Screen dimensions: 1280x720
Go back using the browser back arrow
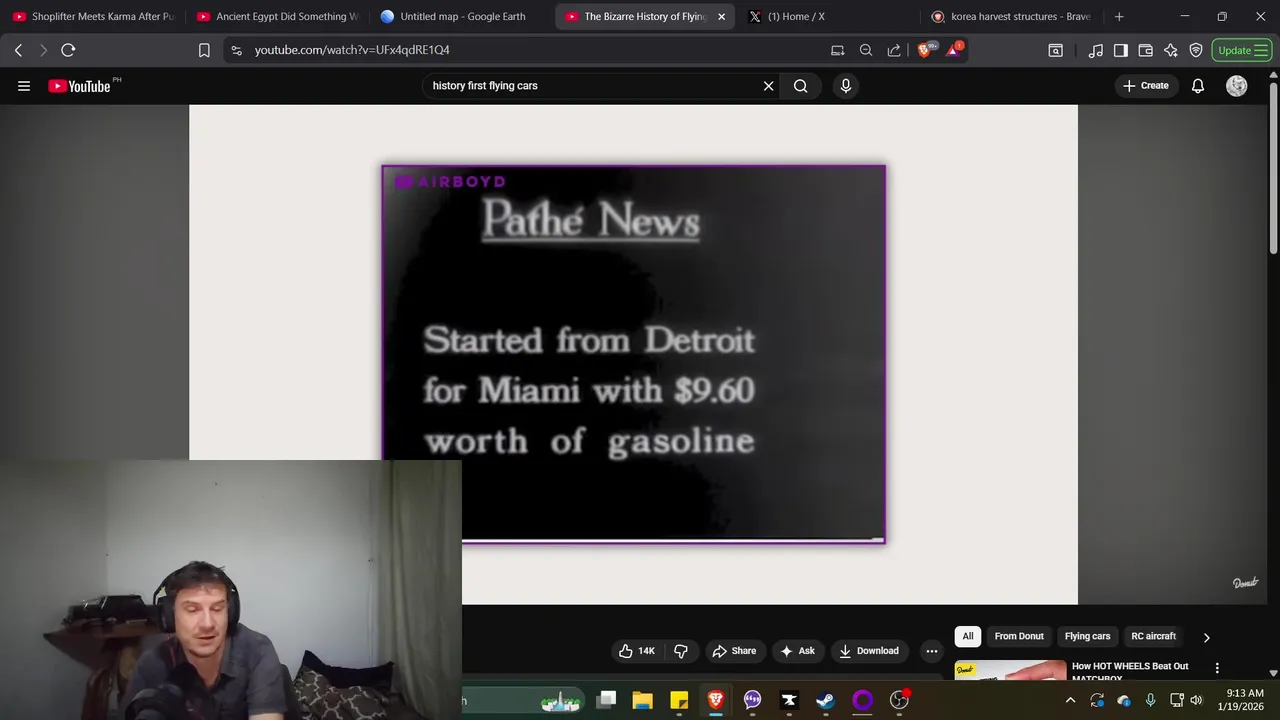[18, 50]
